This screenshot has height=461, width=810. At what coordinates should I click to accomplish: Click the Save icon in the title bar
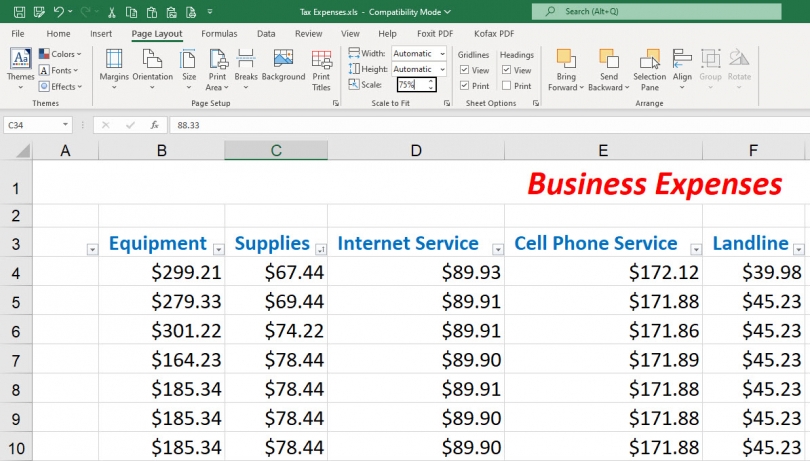click(x=36, y=12)
